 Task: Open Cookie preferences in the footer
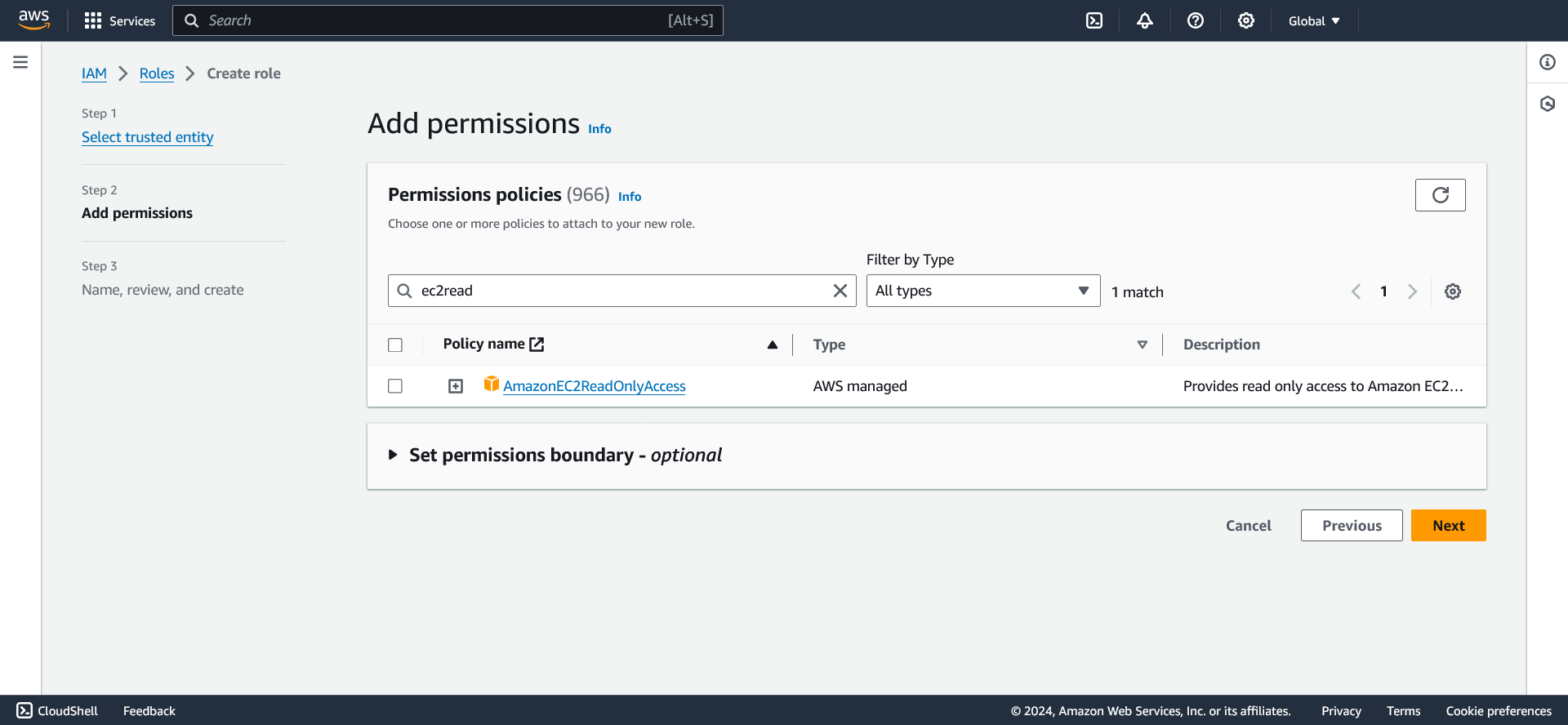pos(1499,711)
